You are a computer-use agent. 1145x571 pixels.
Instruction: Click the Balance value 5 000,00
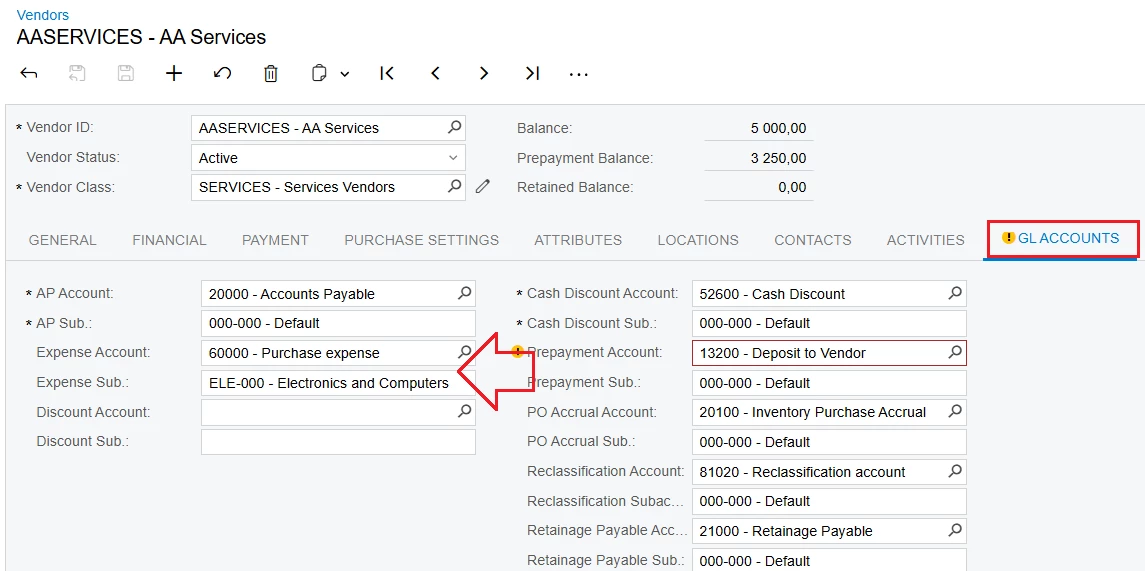pyautogui.click(x=778, y=129)
